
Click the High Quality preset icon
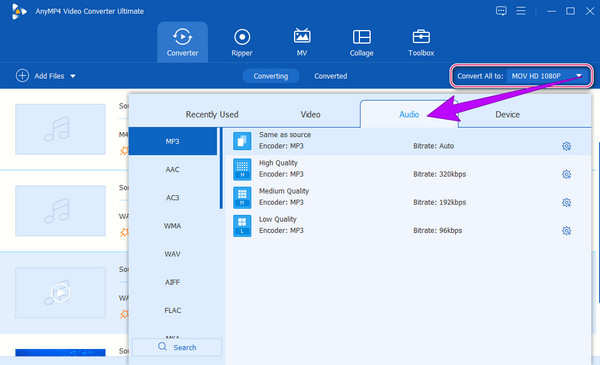242,169
